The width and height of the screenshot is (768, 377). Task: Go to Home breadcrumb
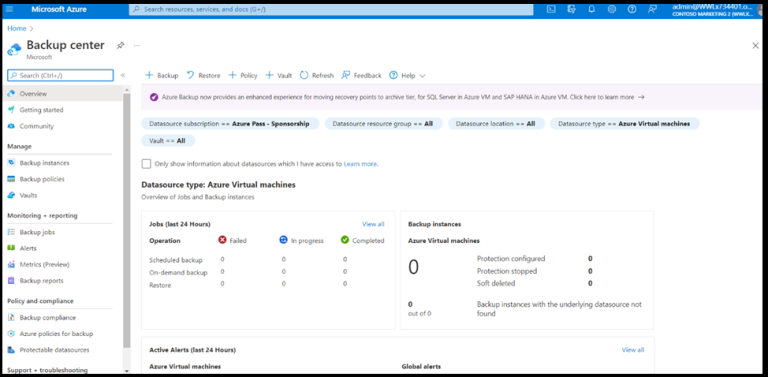point(17,28)
